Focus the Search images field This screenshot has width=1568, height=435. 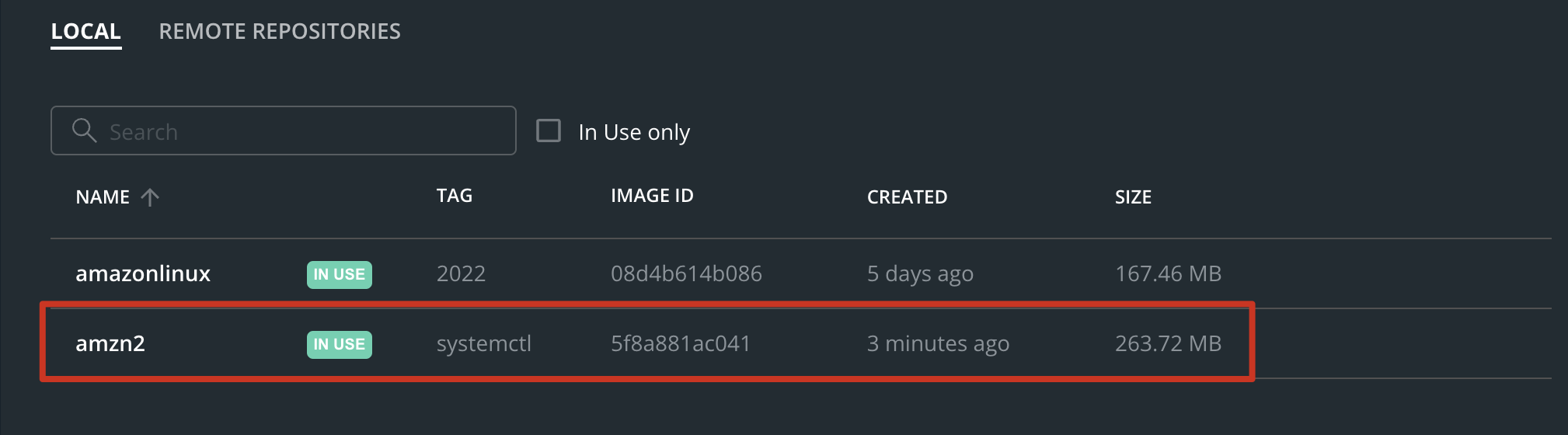point(284,130)
